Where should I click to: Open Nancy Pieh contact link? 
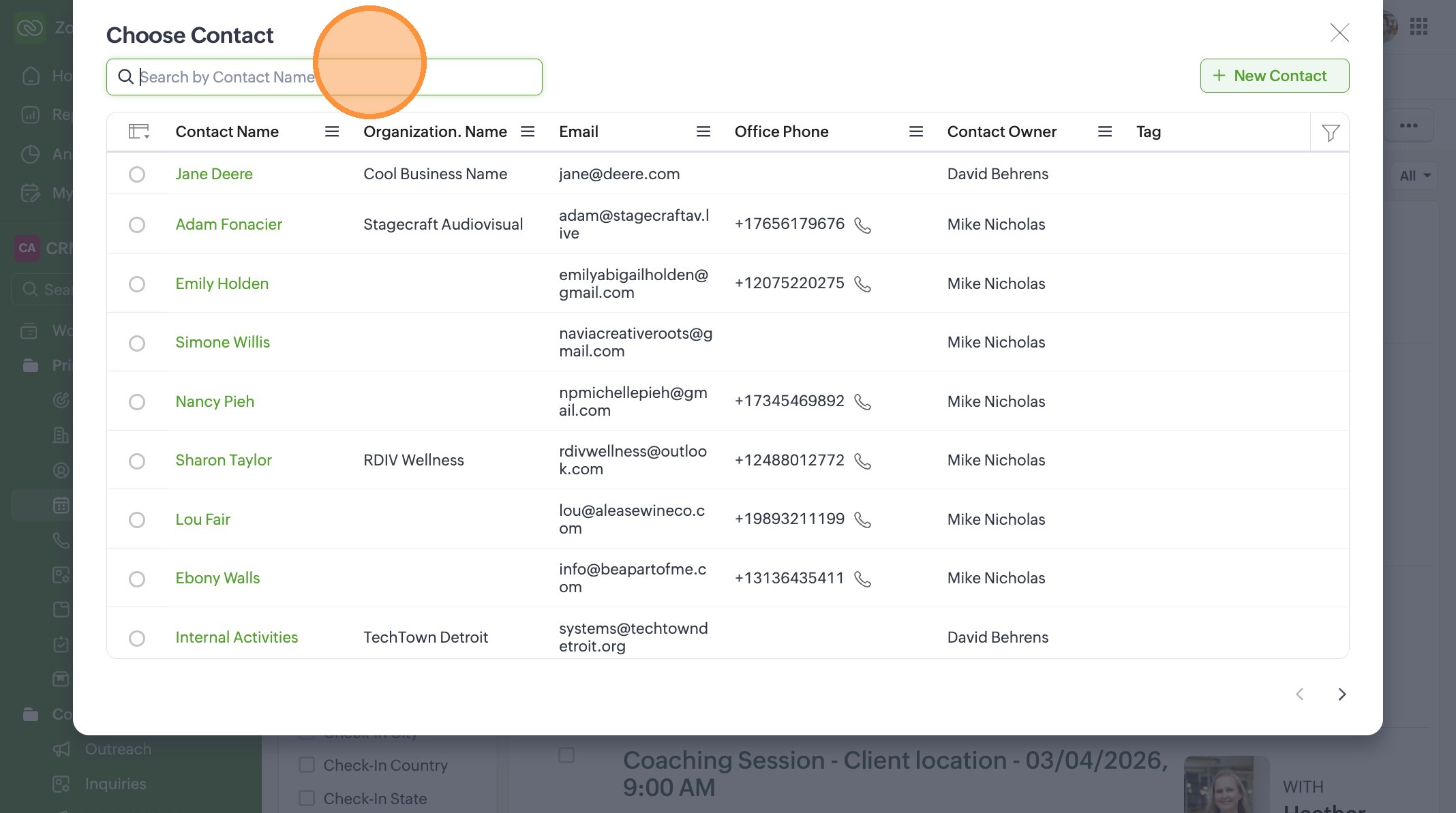[x=215, y=401]
